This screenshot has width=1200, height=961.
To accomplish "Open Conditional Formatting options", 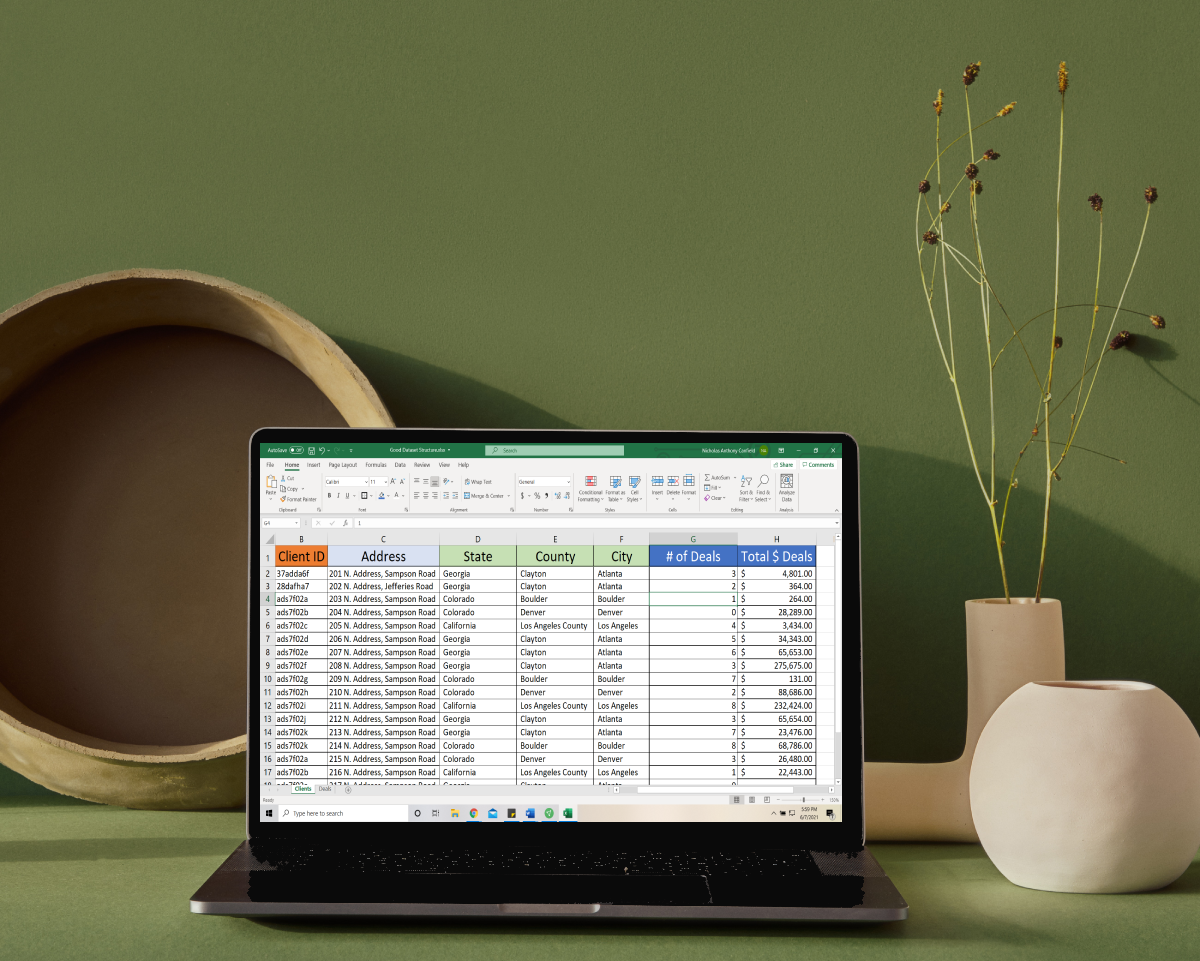I will (x=589, y=488).
